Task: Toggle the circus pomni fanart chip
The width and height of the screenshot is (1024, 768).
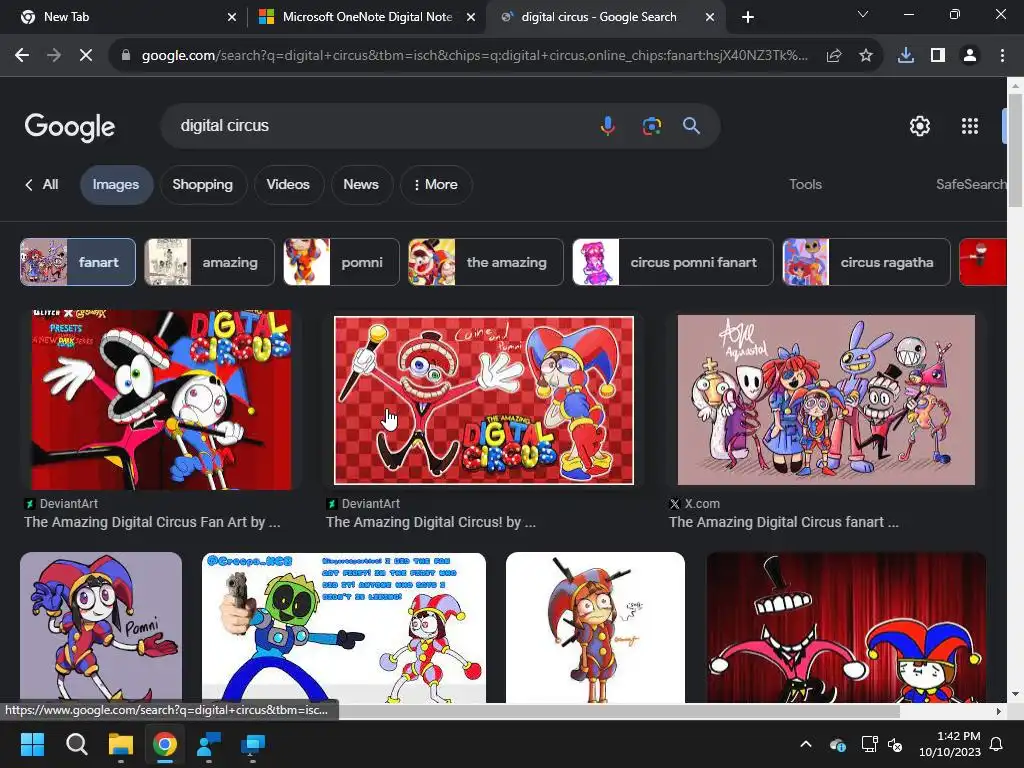Action: [x=673, y=262]
